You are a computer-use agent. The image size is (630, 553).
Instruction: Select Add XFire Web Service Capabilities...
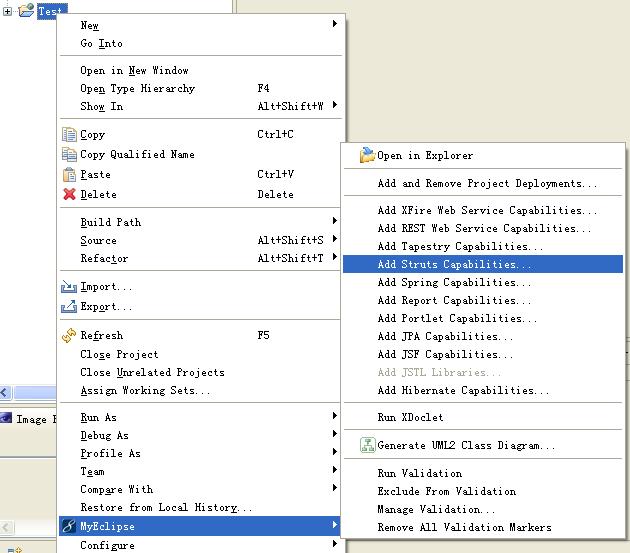483,210
